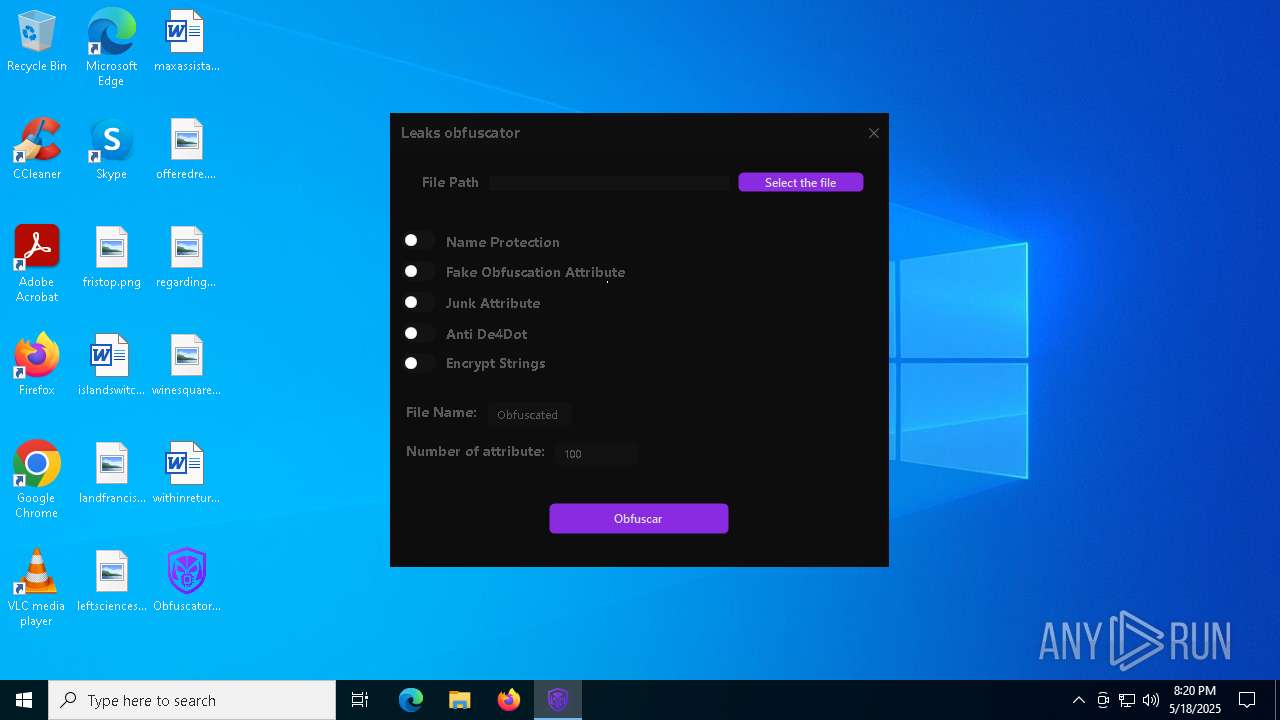Focus the Number of attribute field
This screenshot has height=720, width=1280.
tap(596, 453)
